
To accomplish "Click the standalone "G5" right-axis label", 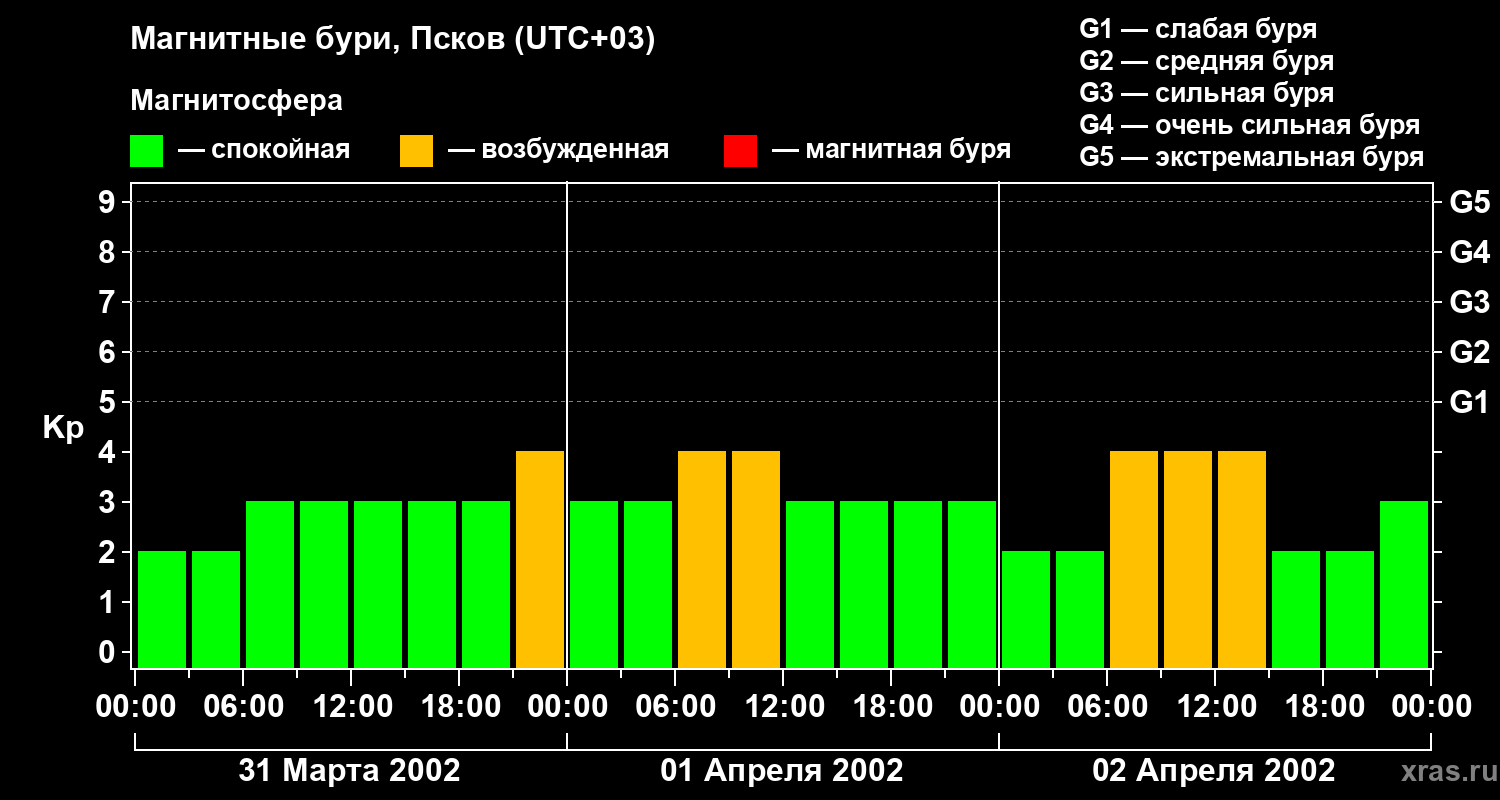I will point(1469,202).
